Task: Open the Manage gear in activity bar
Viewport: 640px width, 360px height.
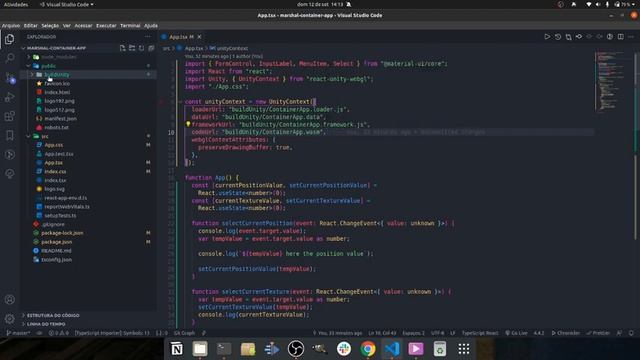Action: click(x=9, y=318)
